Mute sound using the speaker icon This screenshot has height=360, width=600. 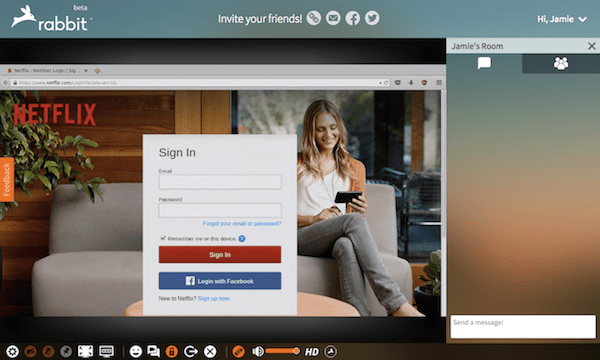pos(258,351)
